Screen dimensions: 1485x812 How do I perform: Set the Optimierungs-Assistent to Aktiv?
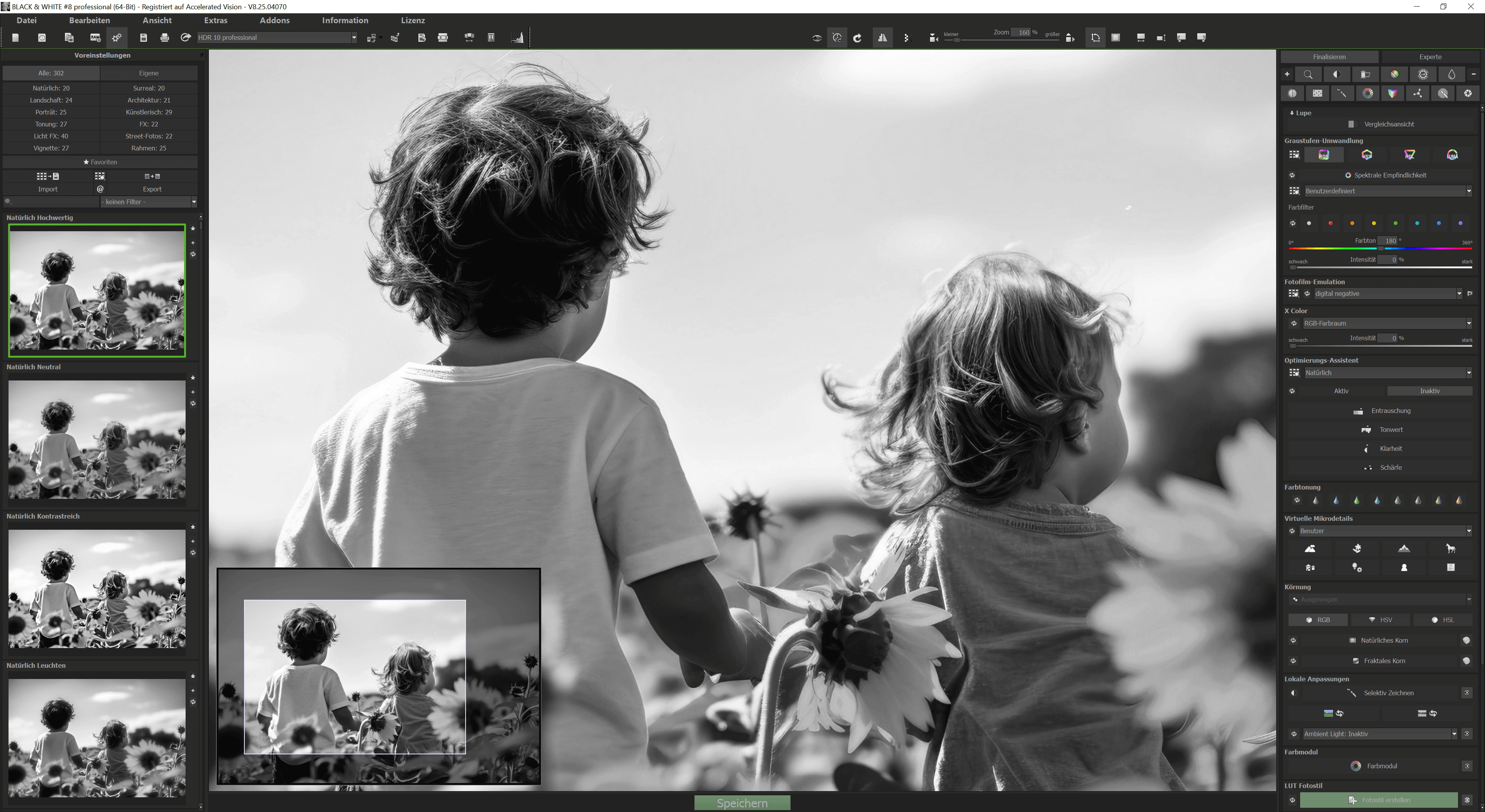(1342, 391)
